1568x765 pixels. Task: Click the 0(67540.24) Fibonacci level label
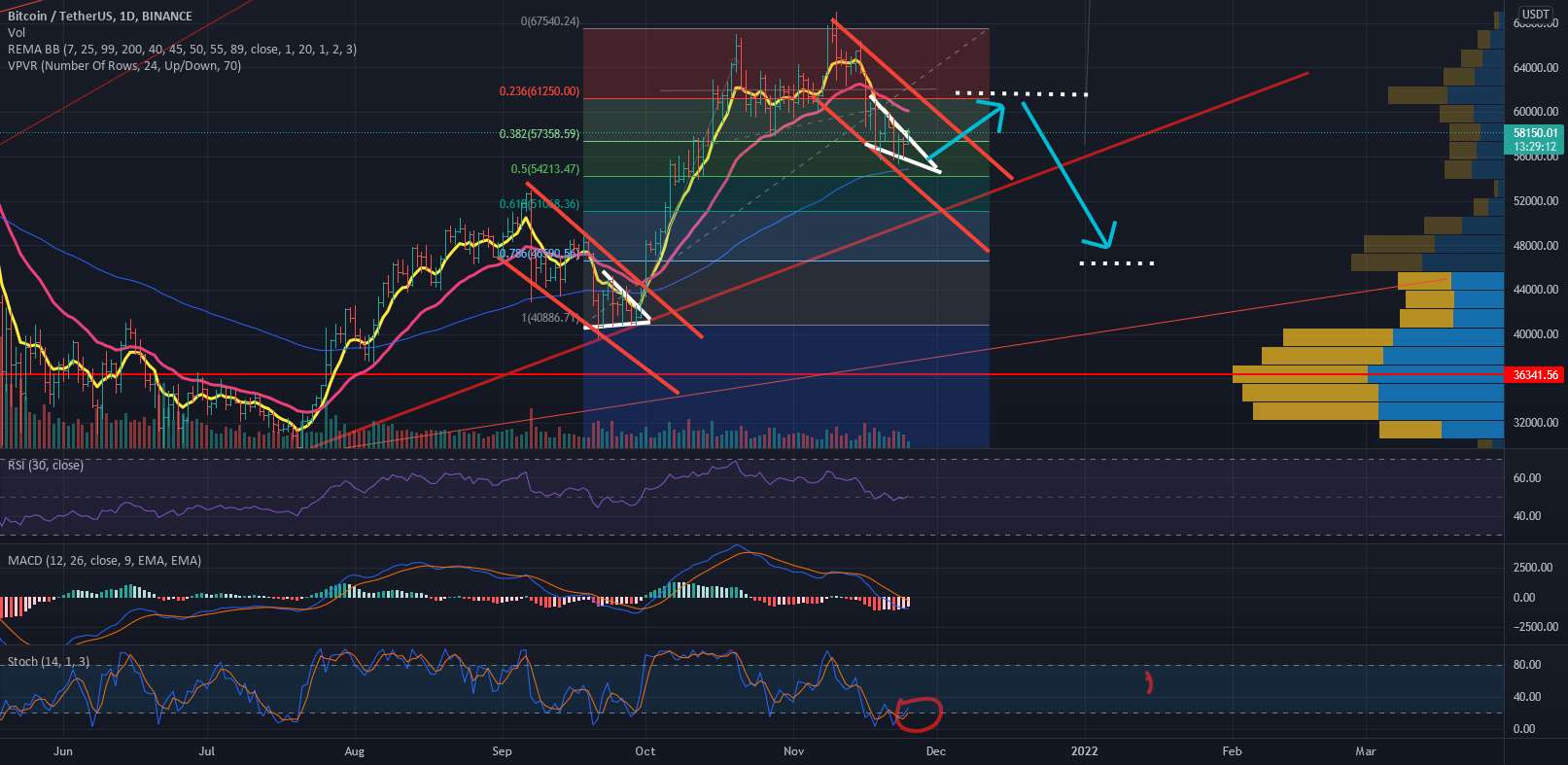point(550,21)
